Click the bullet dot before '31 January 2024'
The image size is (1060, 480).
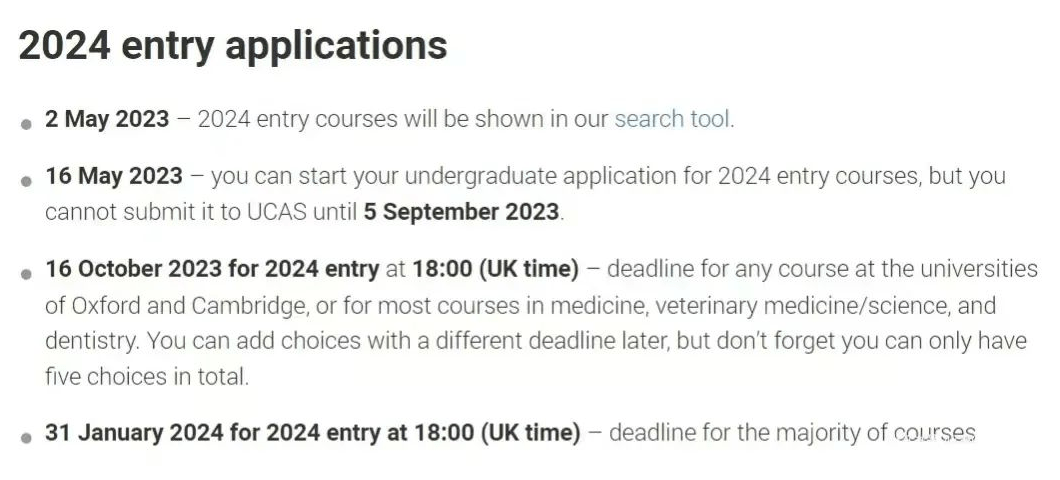click(x=26, y=437)
